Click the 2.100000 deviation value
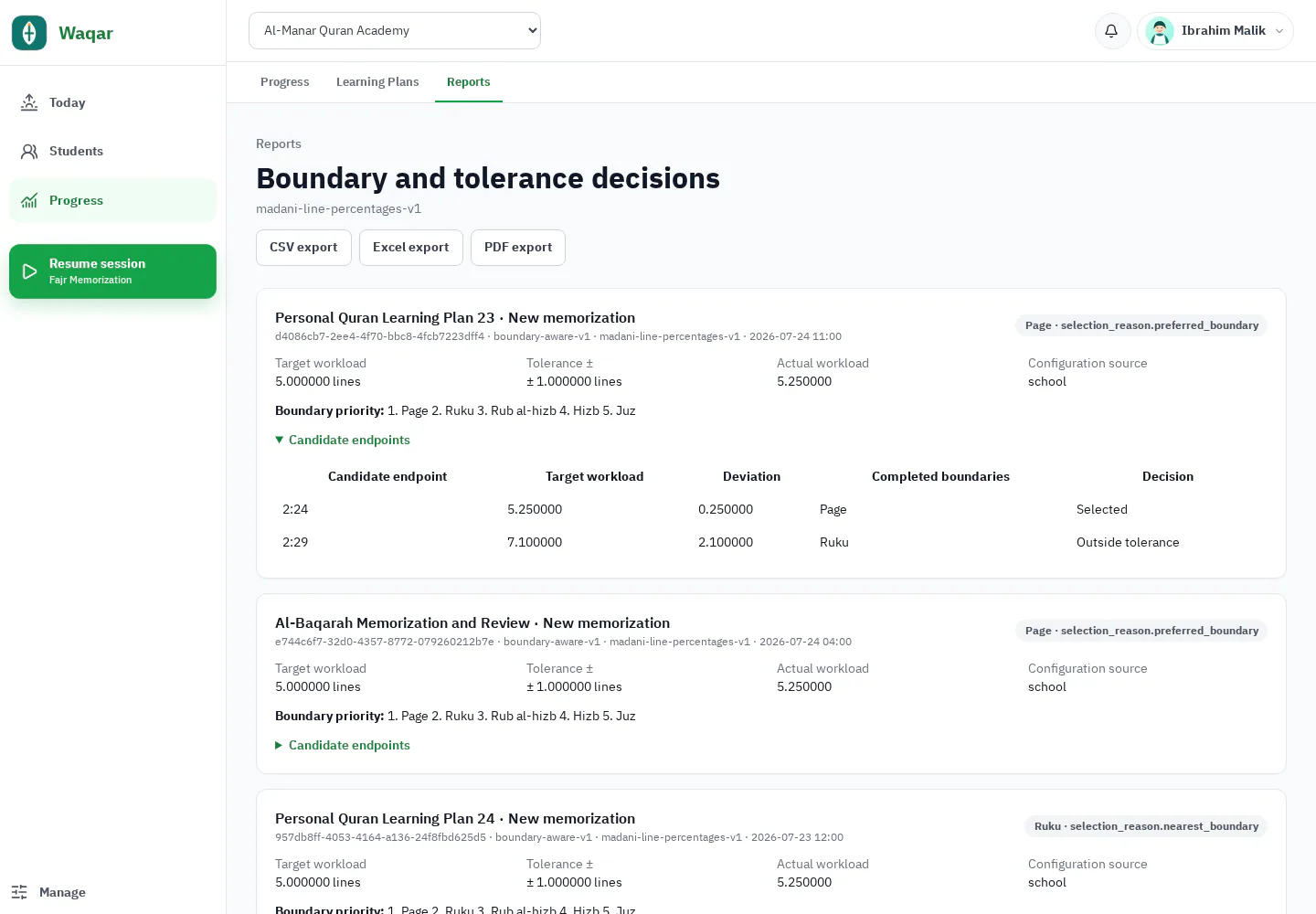The height and width of the screenshot is (914, 1316). click(x=726, y=542)
